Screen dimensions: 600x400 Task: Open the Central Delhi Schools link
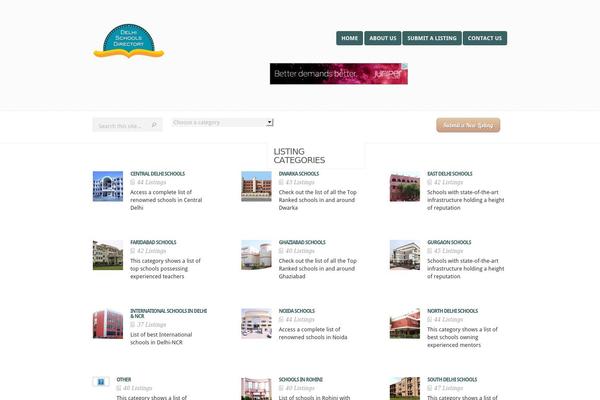158,174
